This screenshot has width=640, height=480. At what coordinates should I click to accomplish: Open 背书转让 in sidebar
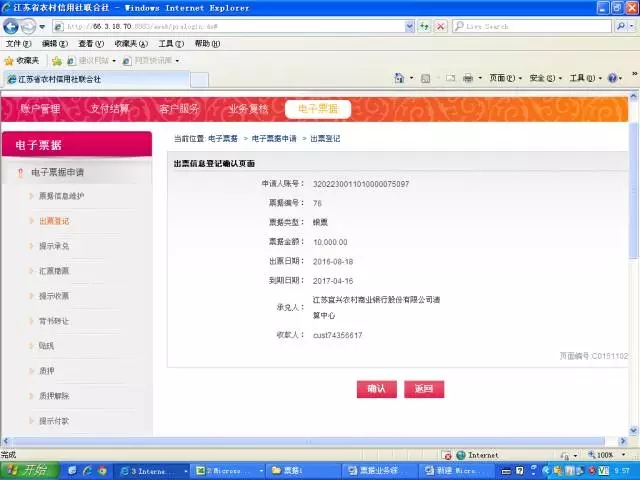(54, 321)
